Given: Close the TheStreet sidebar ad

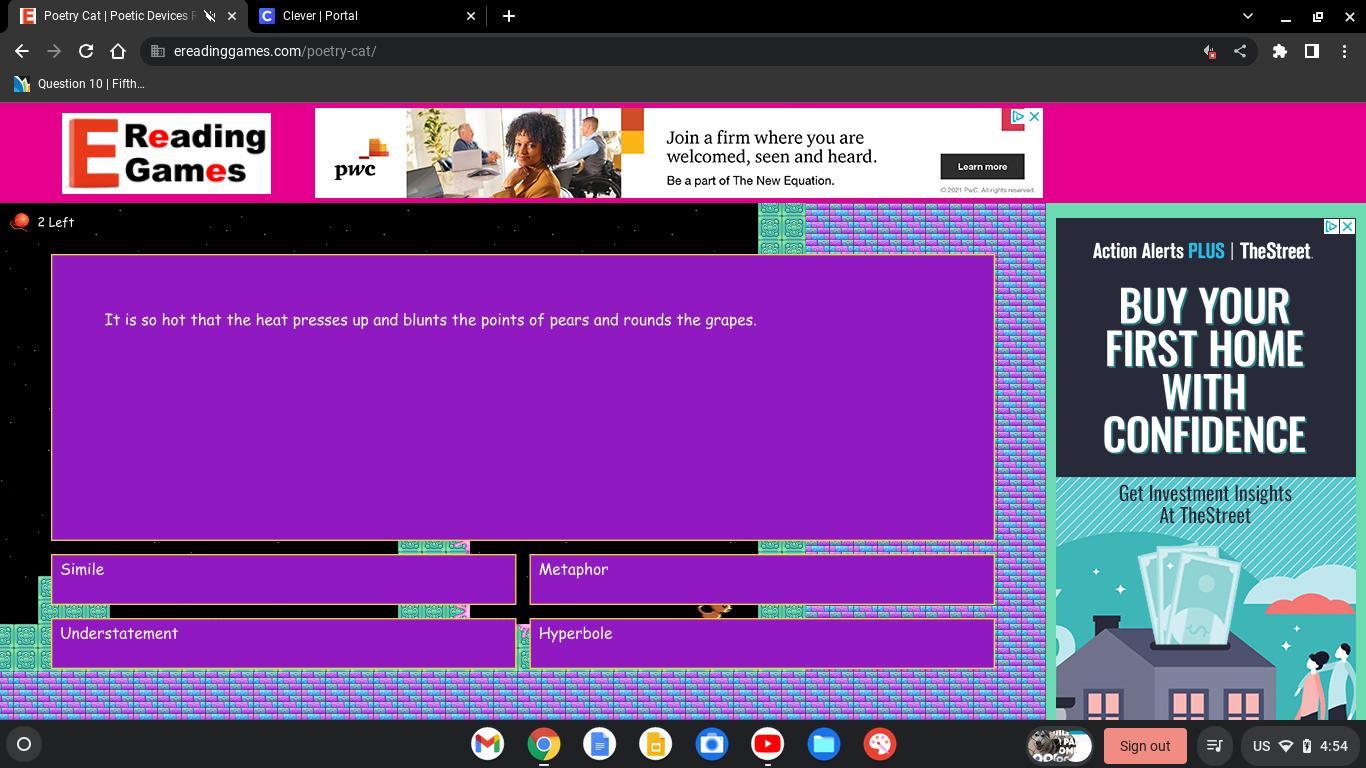Looking at the screenshot, I should click(x=1348, y=227).
